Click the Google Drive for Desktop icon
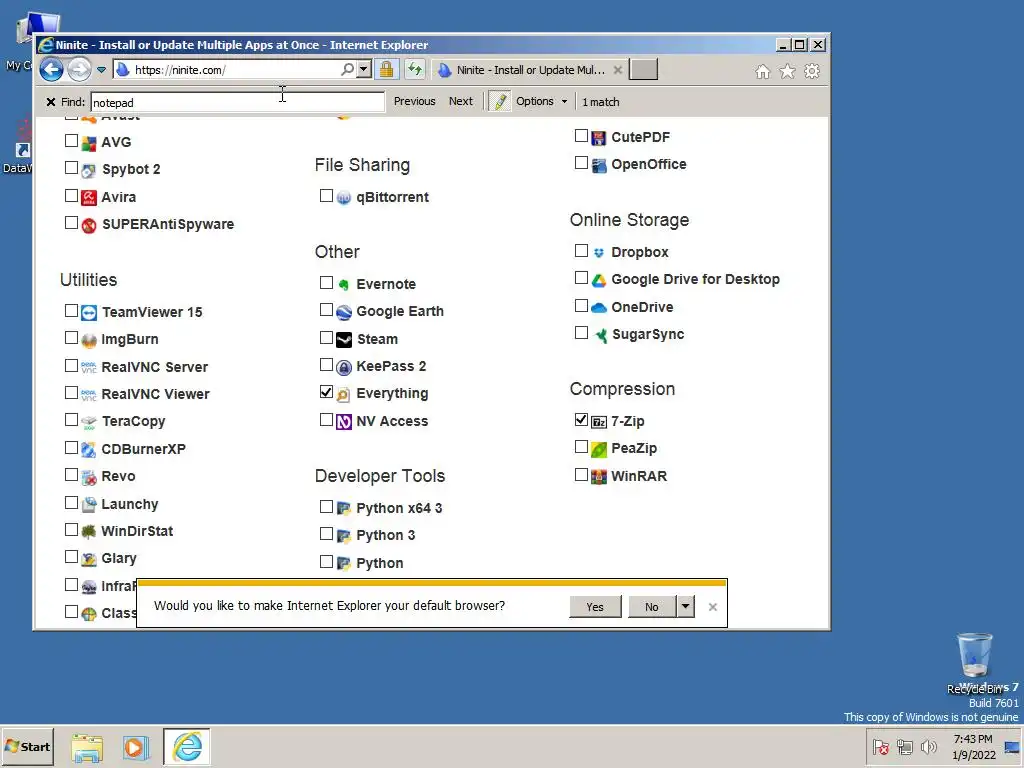1024x768 pixels. [x=599, y=280]
